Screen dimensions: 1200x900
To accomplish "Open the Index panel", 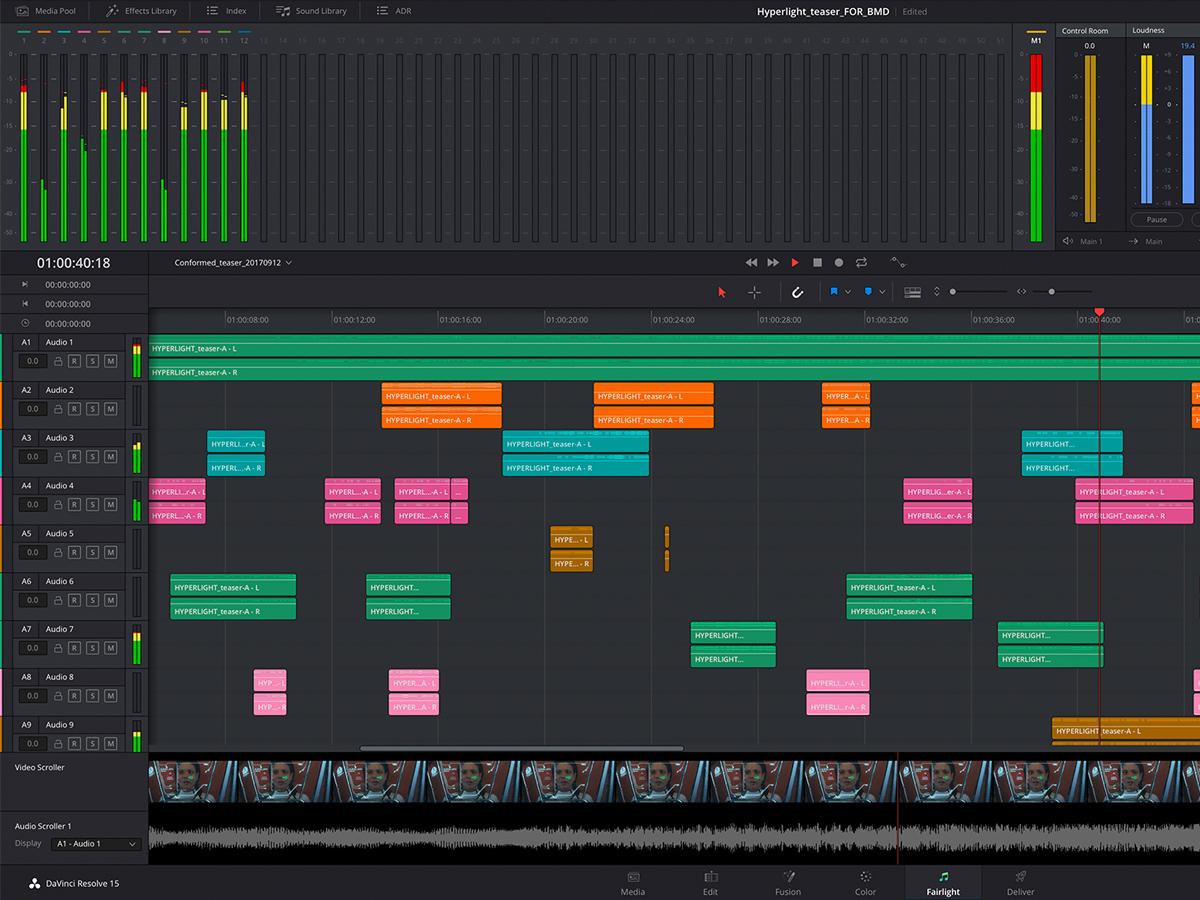I will [225, 11].
